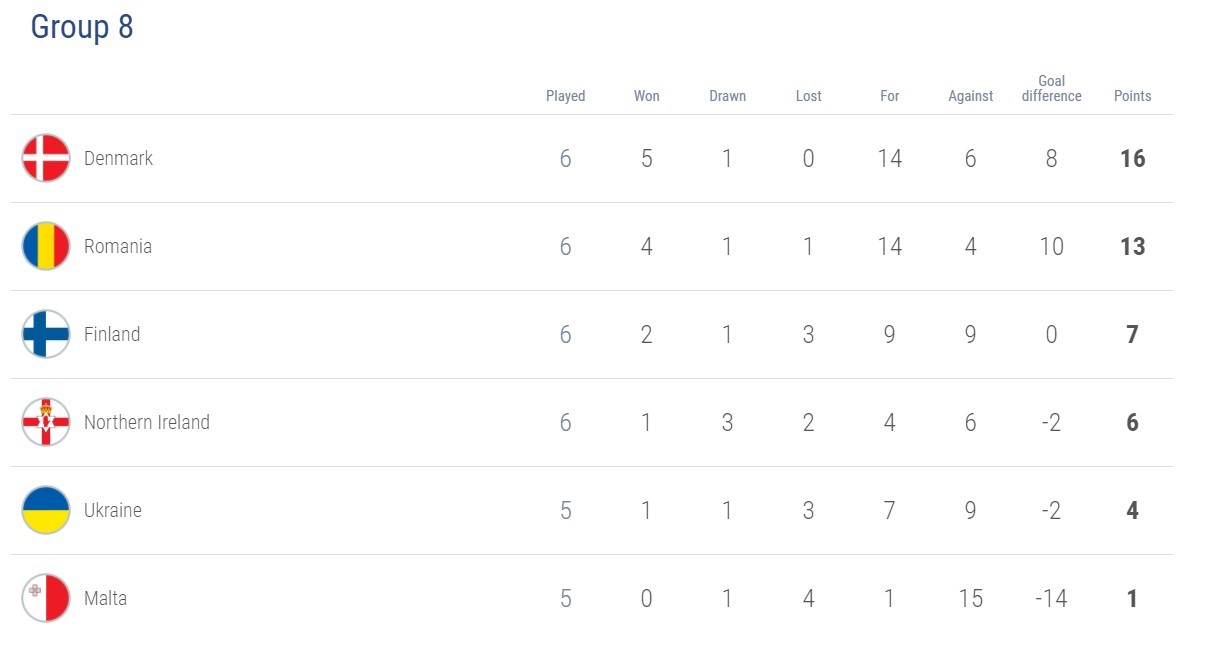Open the Malta team name link
1215x655 pixels.
(x=105, y=598)
